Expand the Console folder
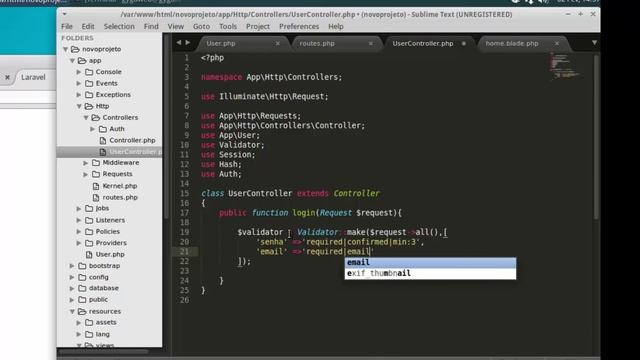640x360 pixels. coord(79,72)
